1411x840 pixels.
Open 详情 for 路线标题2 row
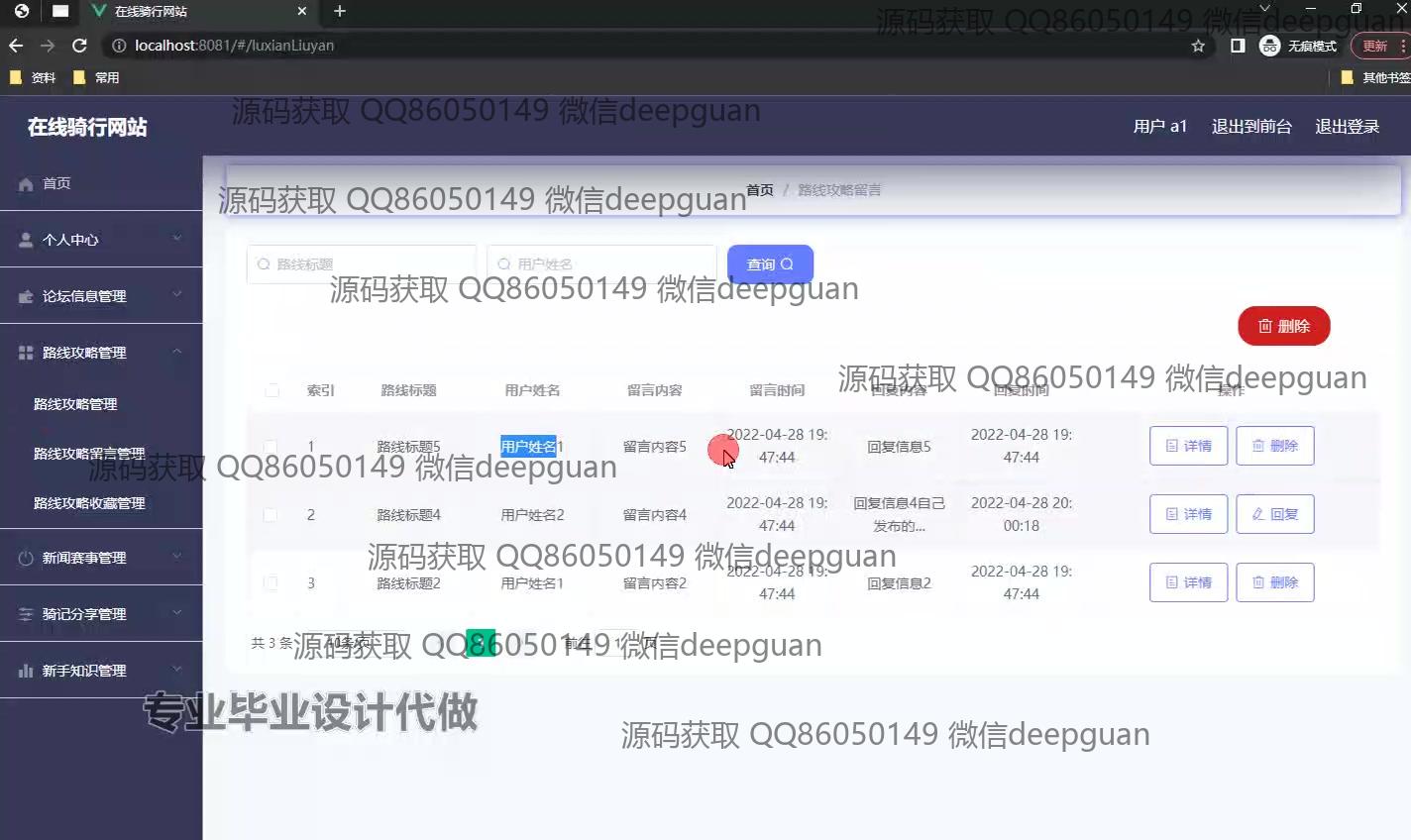click(x=1188, y=582)
